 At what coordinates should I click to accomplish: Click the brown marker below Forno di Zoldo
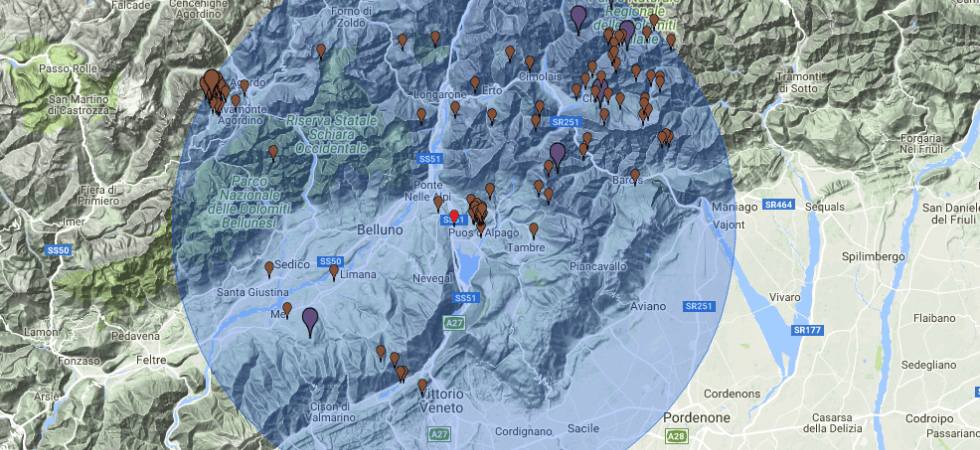point(321,50)
